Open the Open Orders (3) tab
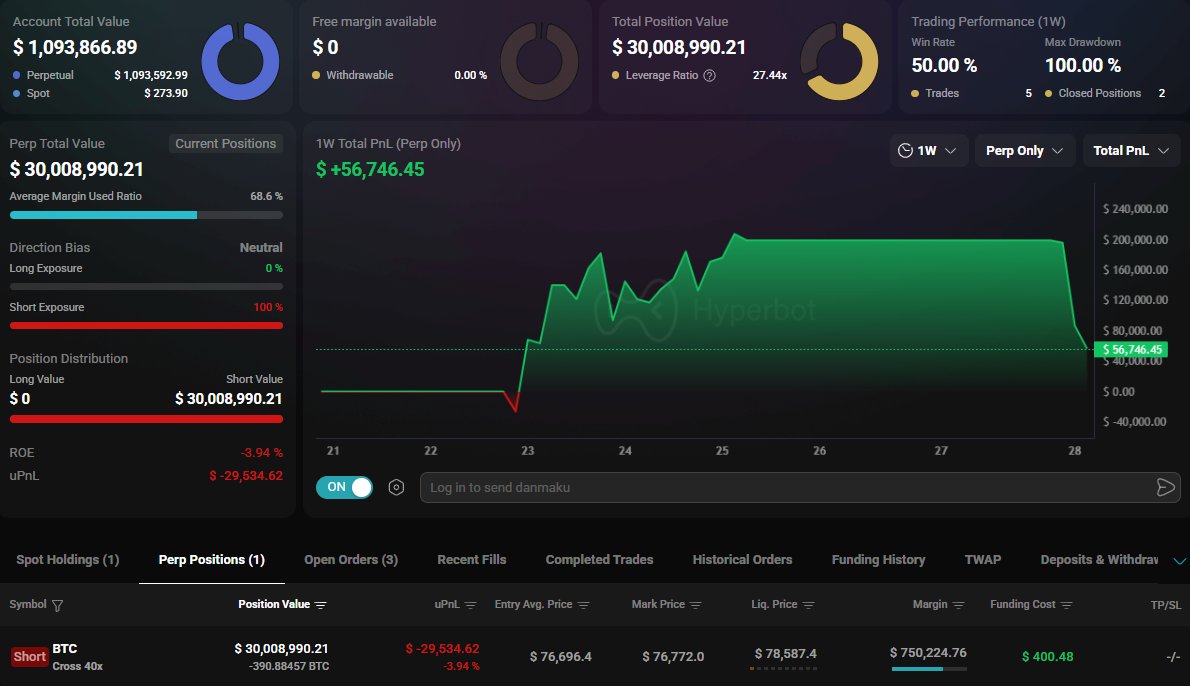 point(351,560)
